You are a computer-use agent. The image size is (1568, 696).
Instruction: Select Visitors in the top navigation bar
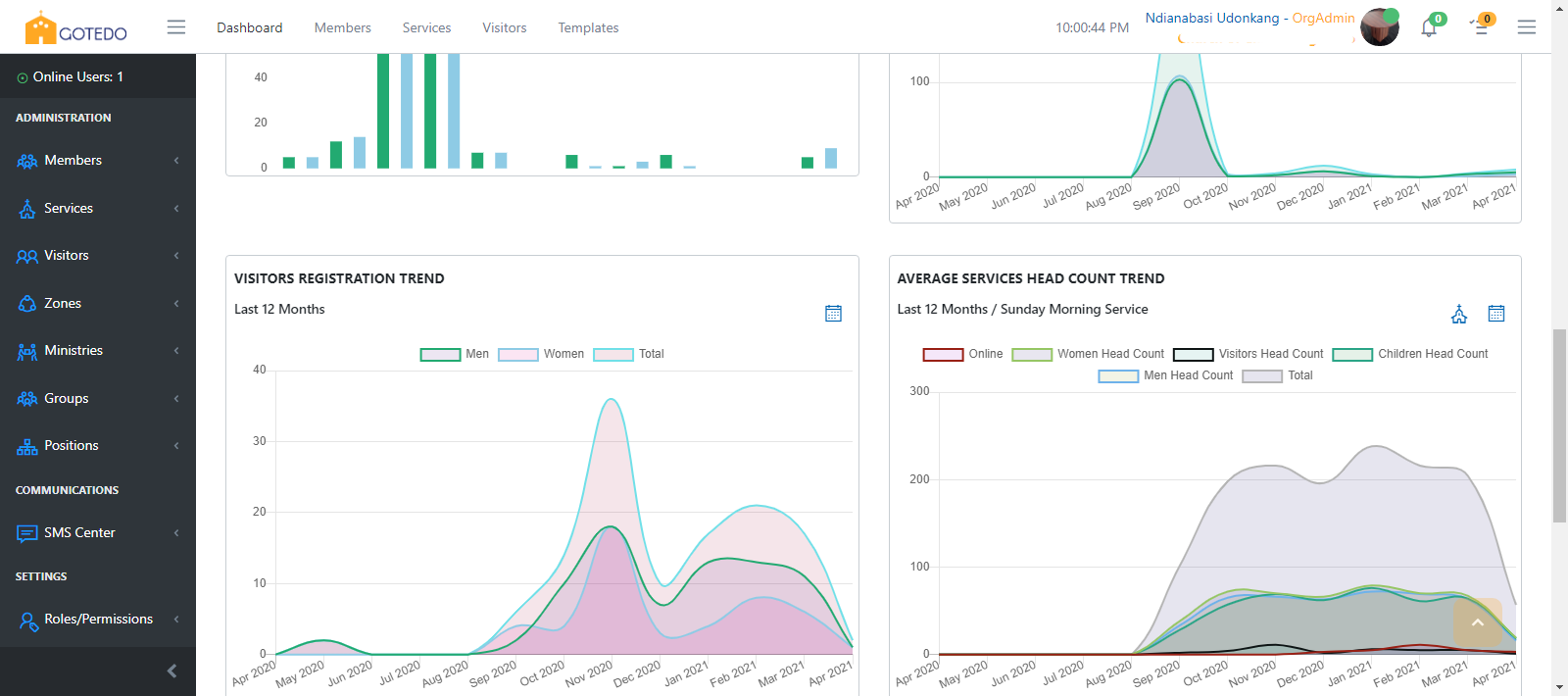(x=504, y=27)
